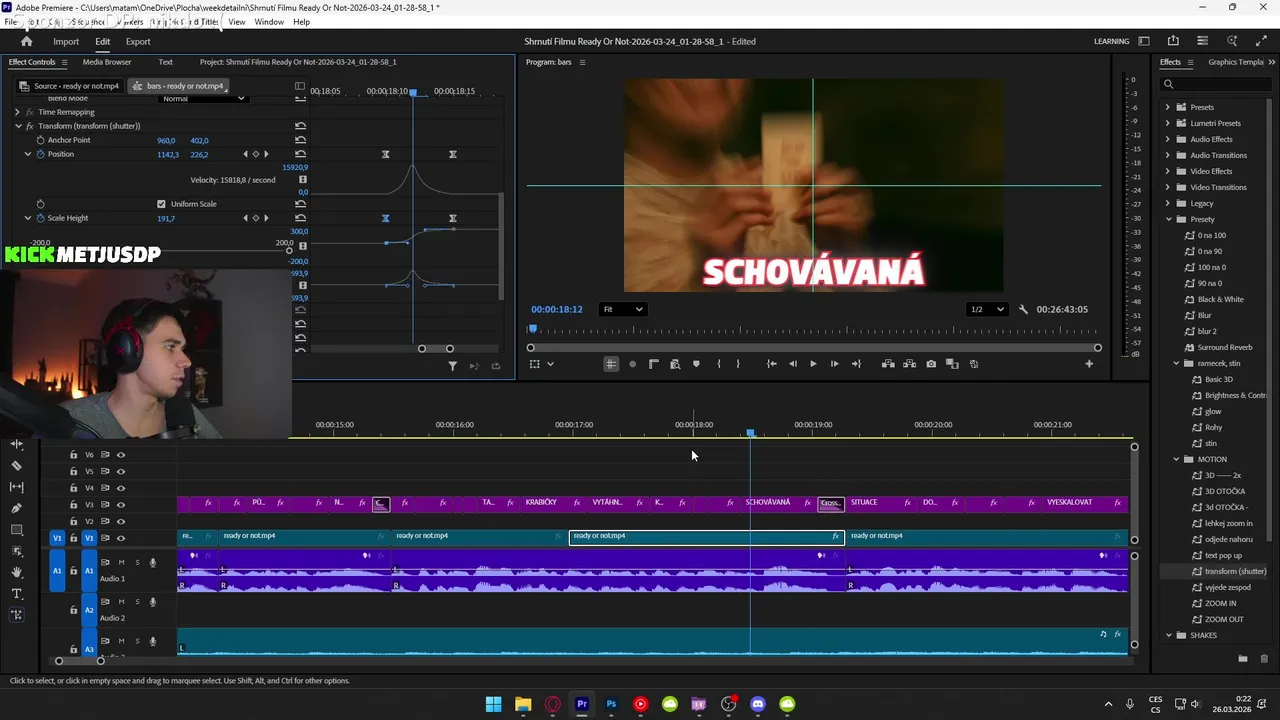Select the Pen tool
The image size is (1280, 720).
click(17, 508)
